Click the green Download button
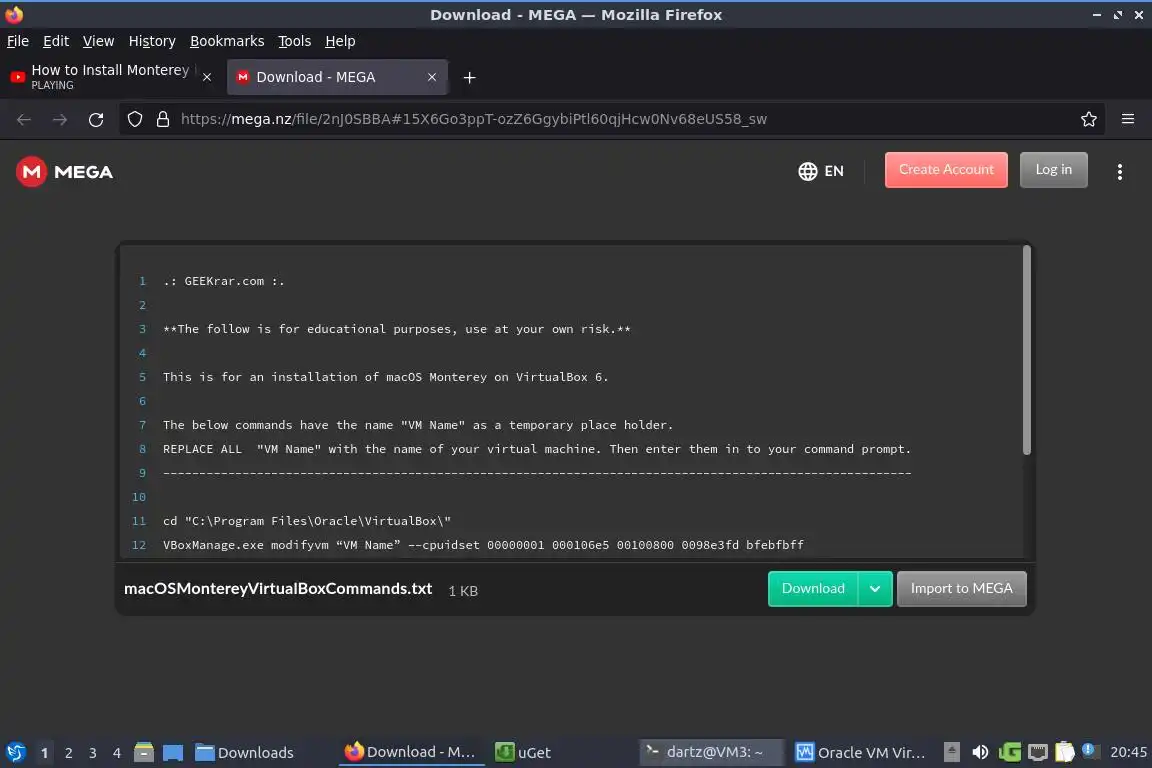 (x=813, y=589)
